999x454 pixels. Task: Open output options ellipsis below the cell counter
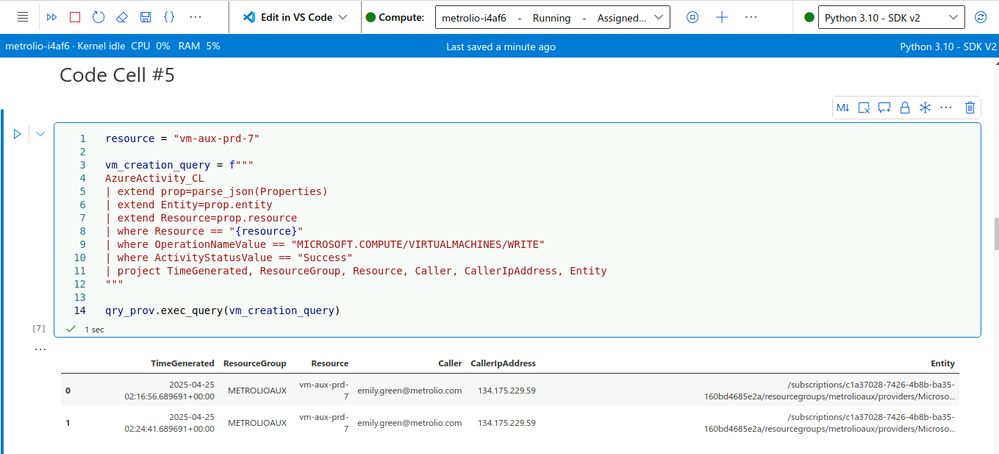pos(40,349)
